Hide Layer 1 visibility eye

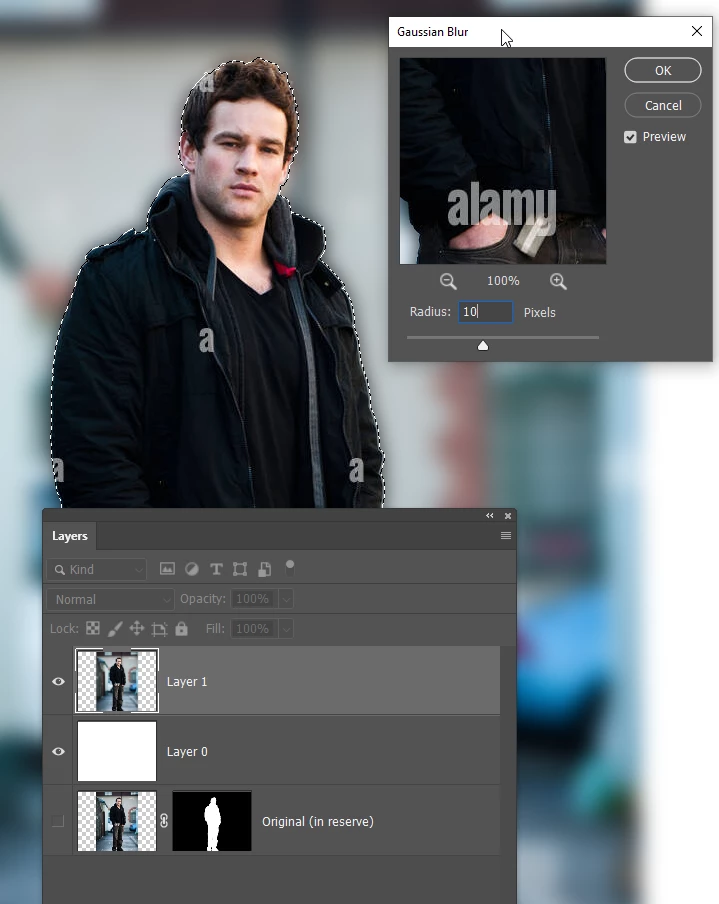point(58,681)
